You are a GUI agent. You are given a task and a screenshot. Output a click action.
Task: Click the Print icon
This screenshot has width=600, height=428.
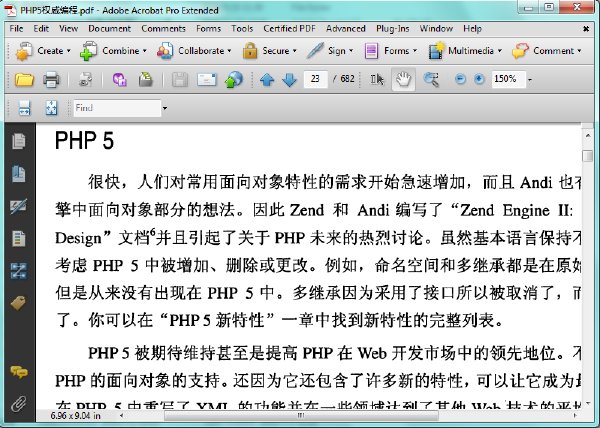[51, 80]
